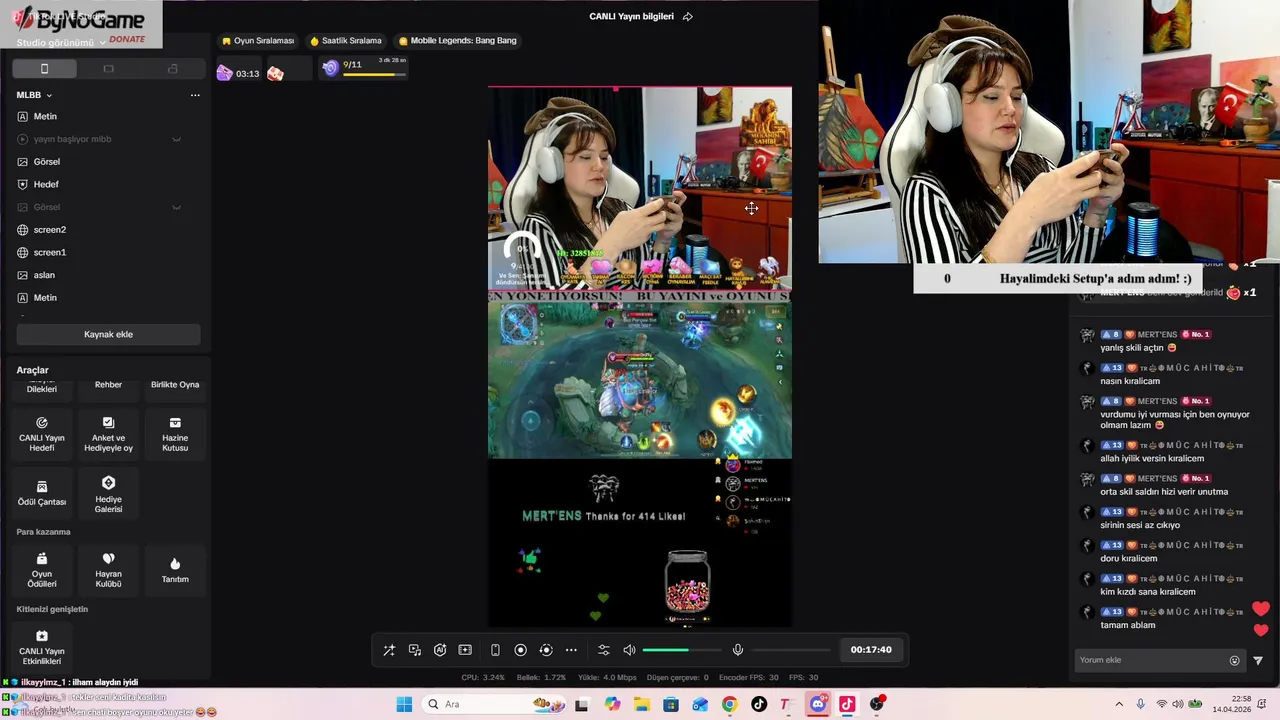Start recording with the record button

[x=521, y=650]
